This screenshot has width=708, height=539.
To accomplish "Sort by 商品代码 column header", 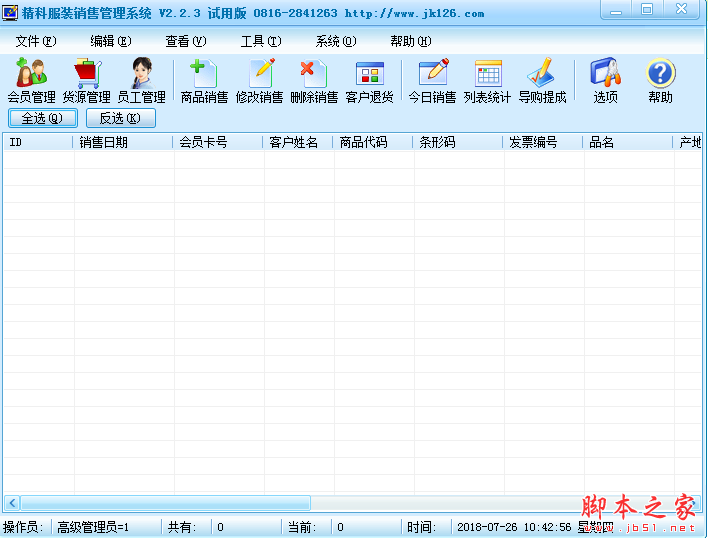I will (373, 143).
